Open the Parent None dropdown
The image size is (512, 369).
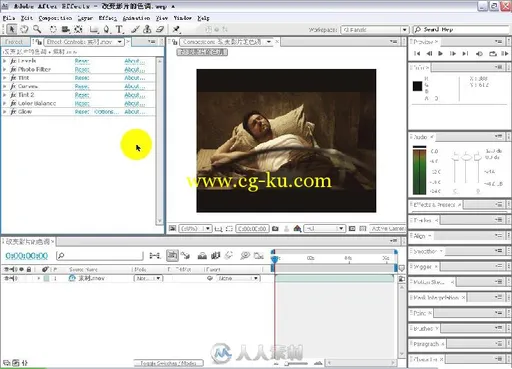pos(238,278)
